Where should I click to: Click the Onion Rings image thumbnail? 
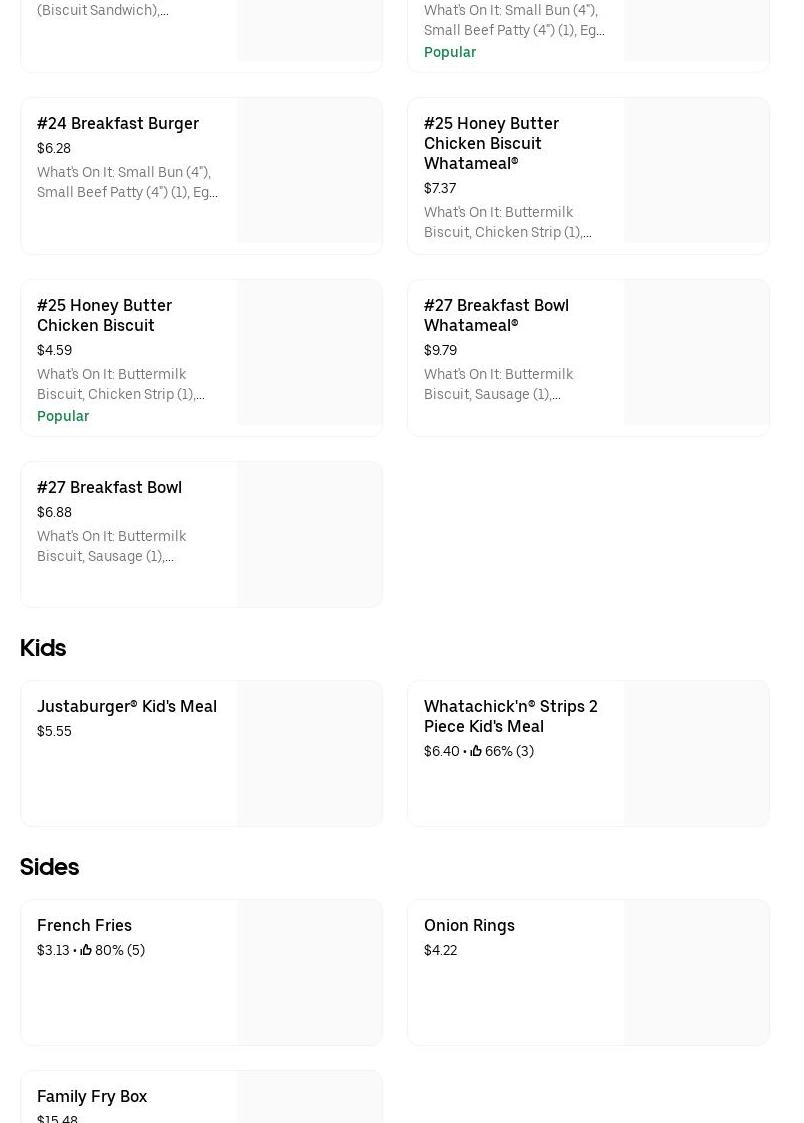pyautogui.click(x=696, y=972)
